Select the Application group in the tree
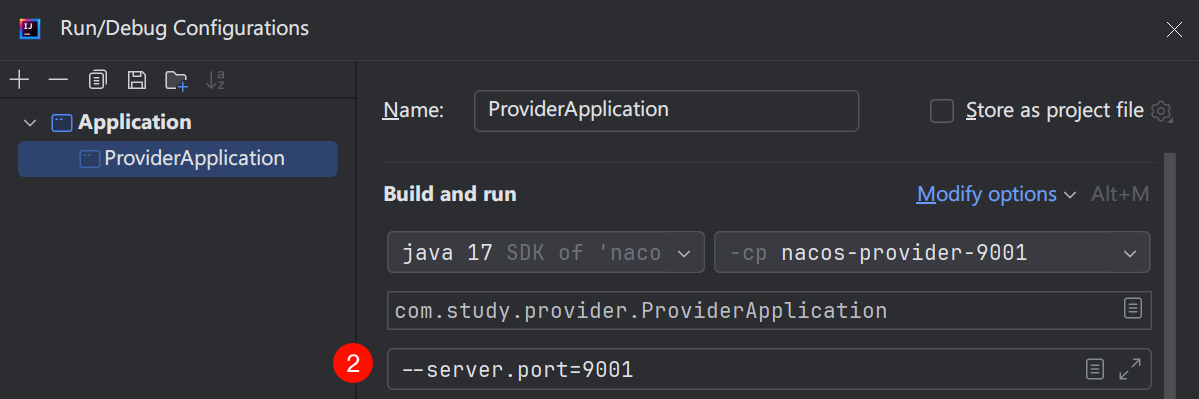The image size is (1199, 399). point(135,122)
